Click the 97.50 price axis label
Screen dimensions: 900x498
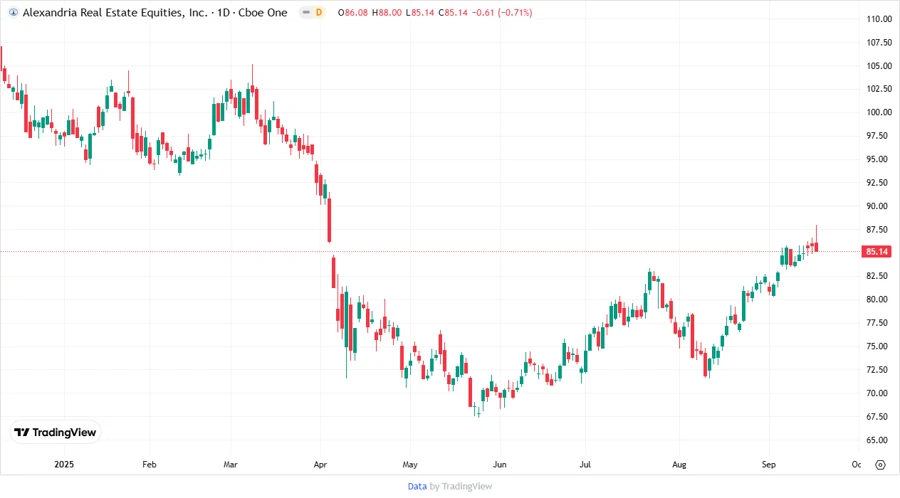coord(879,136)
